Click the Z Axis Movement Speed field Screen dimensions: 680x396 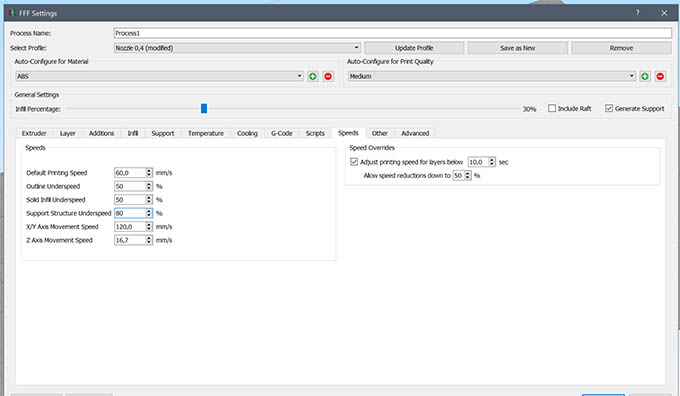click(x=130, y=240)
